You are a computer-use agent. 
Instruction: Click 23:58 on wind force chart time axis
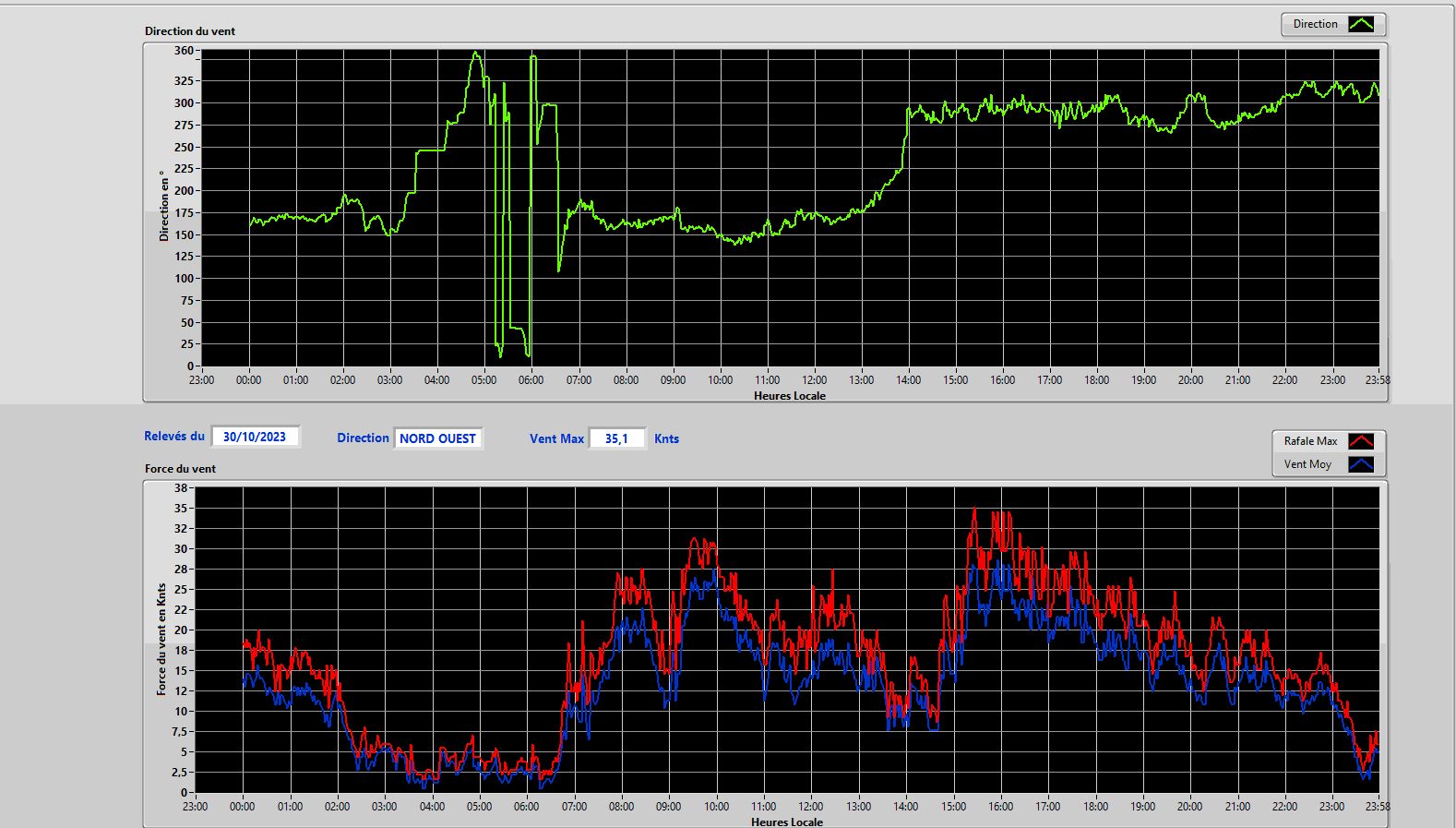pos(1378,806)
